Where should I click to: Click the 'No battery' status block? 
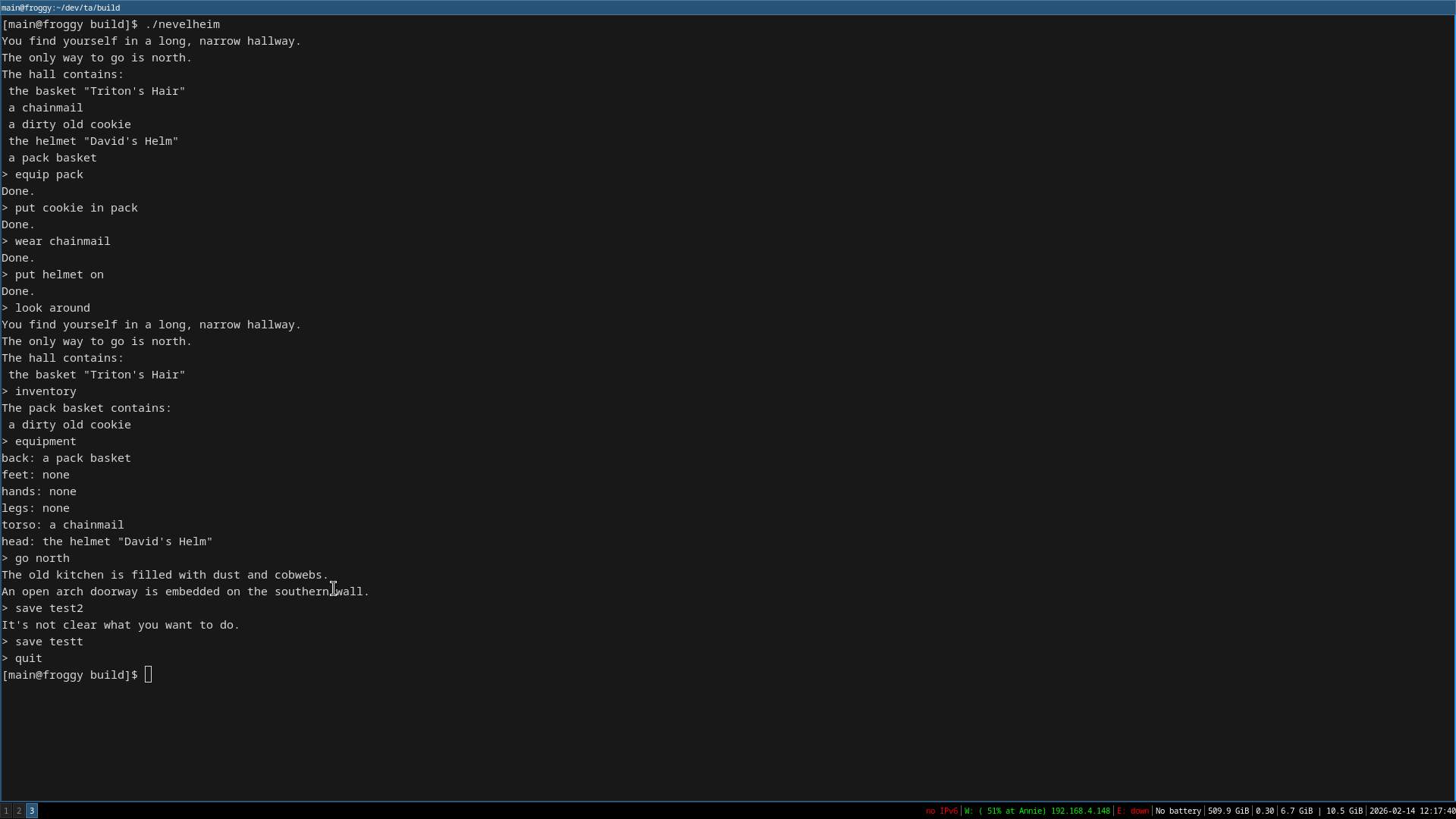[1178, 811]
